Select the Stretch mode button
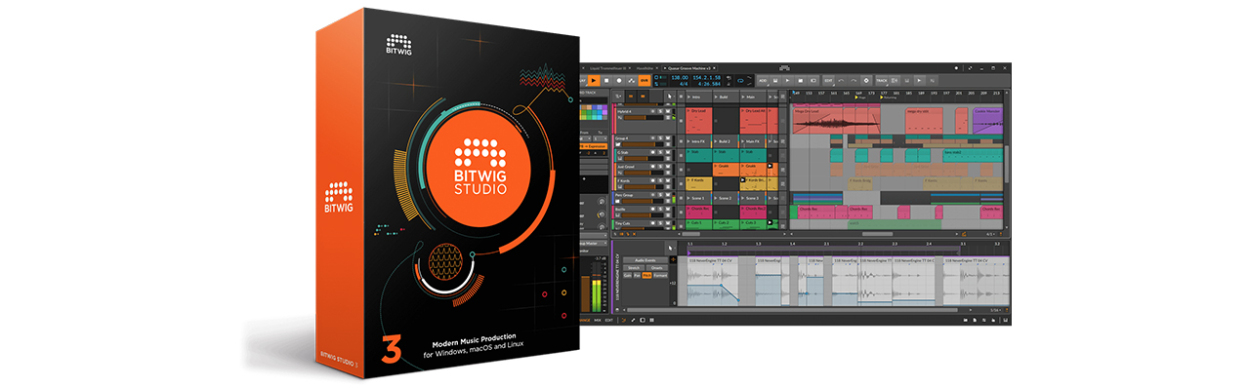The height and width of the screenshot is (388, 1250). pos(634,268)
